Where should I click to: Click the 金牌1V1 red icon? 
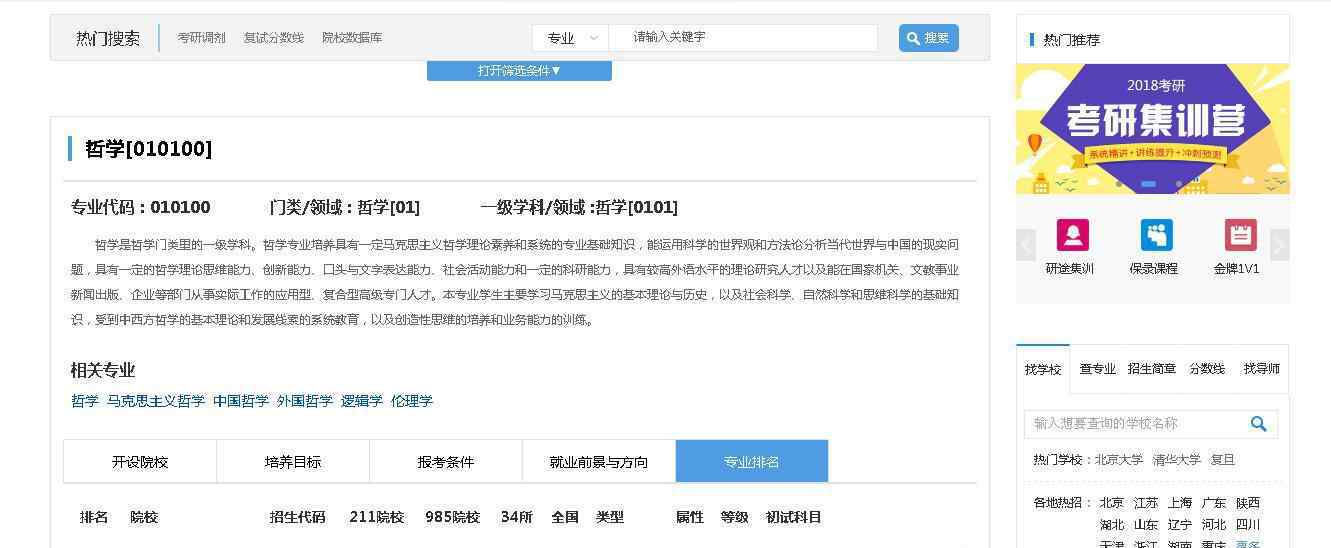click(1240, 236)
